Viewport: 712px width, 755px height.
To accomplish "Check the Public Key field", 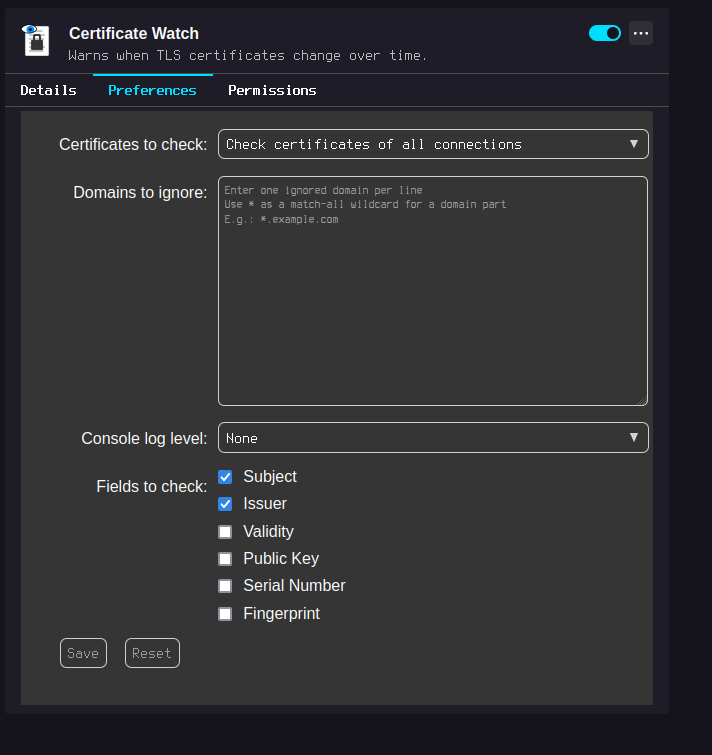I will [x=225, y=559].
